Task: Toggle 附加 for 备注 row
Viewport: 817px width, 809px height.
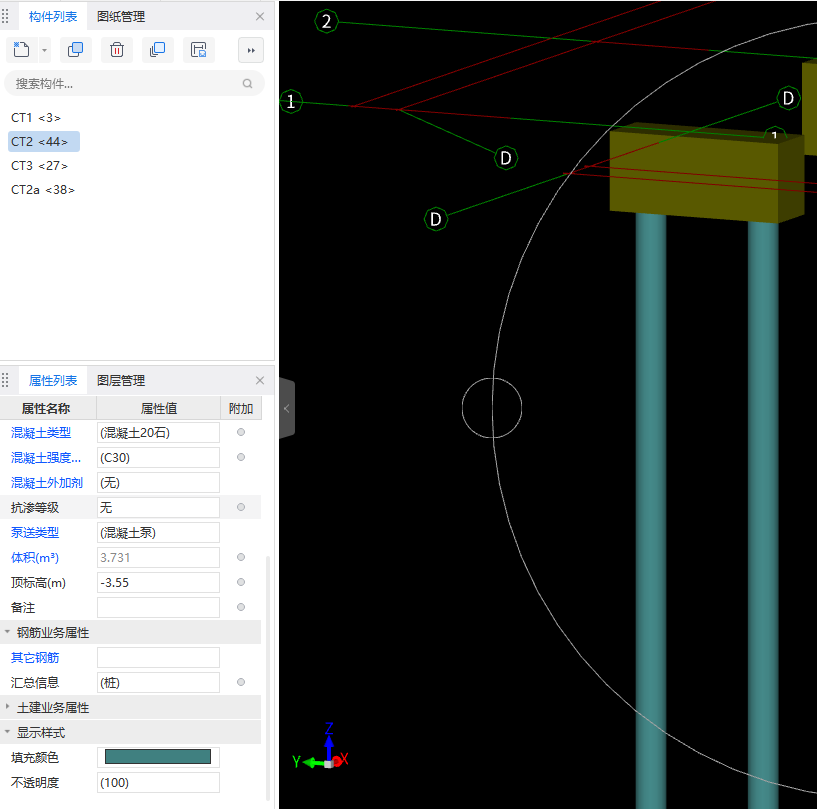Action: pyautogui.click(x=241, y=607)
